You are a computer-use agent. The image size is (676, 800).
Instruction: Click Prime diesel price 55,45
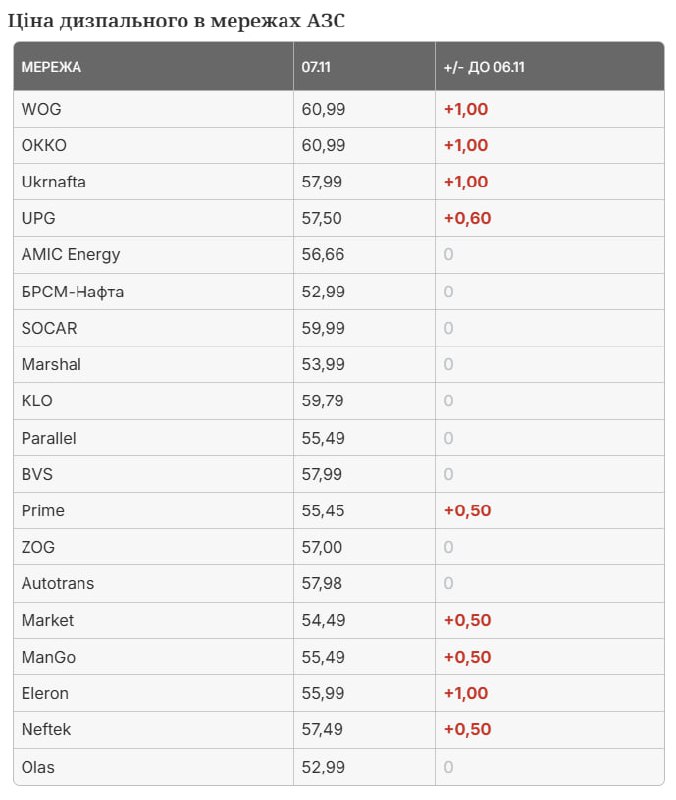coord(323,510)
